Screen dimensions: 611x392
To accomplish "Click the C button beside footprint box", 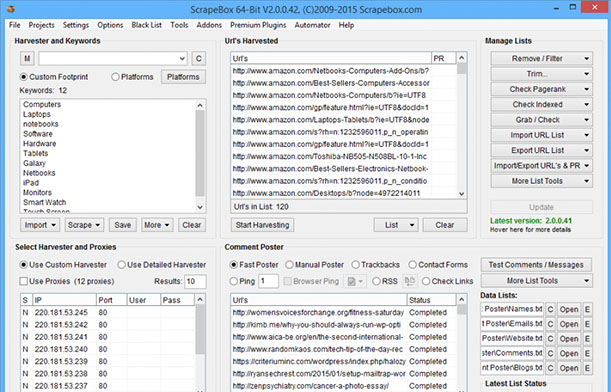I will click(198, 58).
